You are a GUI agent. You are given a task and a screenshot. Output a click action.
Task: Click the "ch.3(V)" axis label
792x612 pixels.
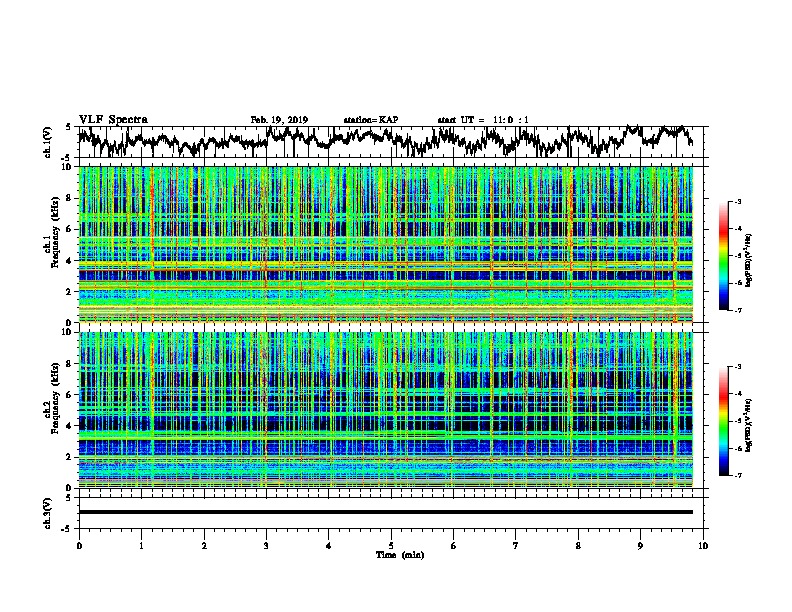click(x=48, y=514)
